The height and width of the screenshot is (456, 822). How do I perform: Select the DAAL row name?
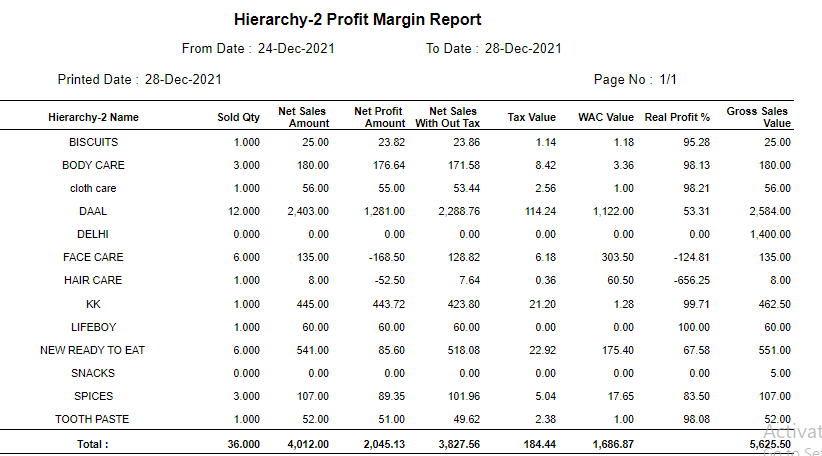[x=93, y=211]
